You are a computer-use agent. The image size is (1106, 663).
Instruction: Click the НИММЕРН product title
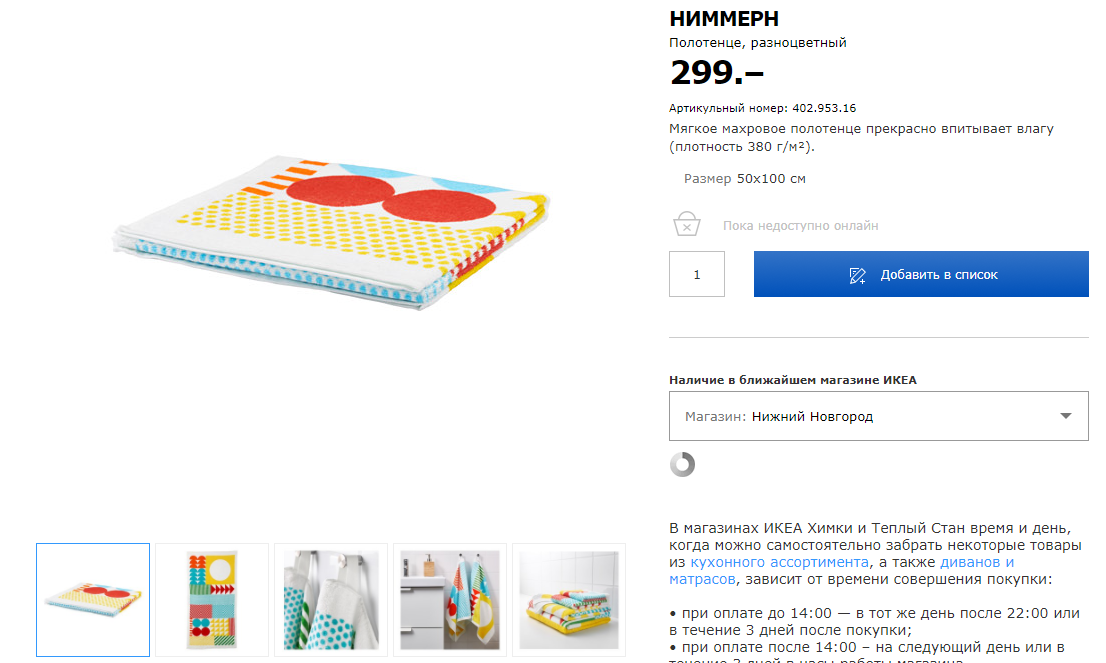pyautogui.click(x=724, y=19)
